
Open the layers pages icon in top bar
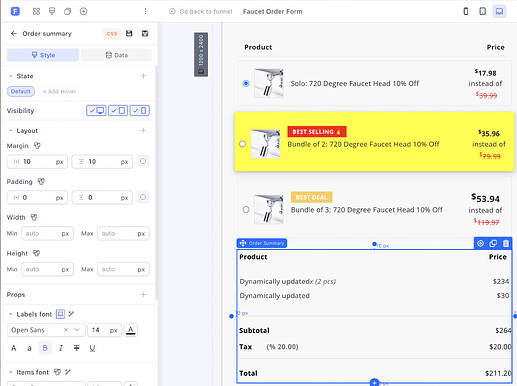coord(68,11)
